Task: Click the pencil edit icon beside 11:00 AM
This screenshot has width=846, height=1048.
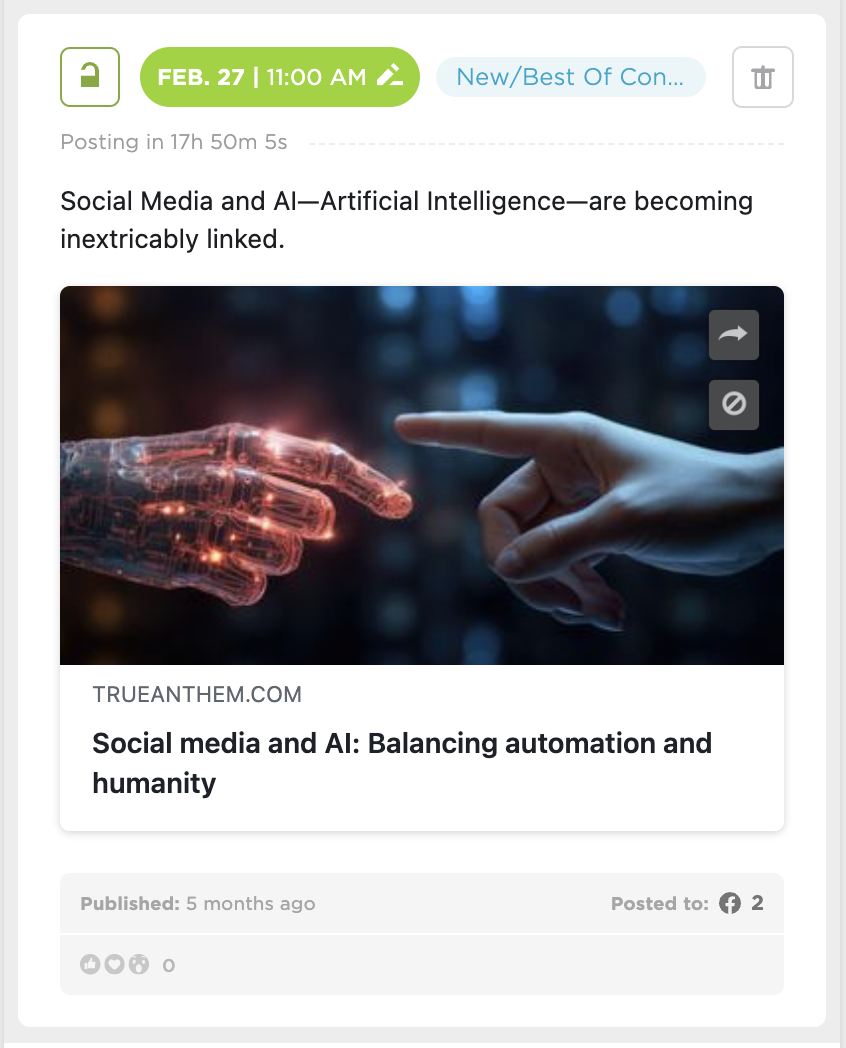Action: click(389, 77)
